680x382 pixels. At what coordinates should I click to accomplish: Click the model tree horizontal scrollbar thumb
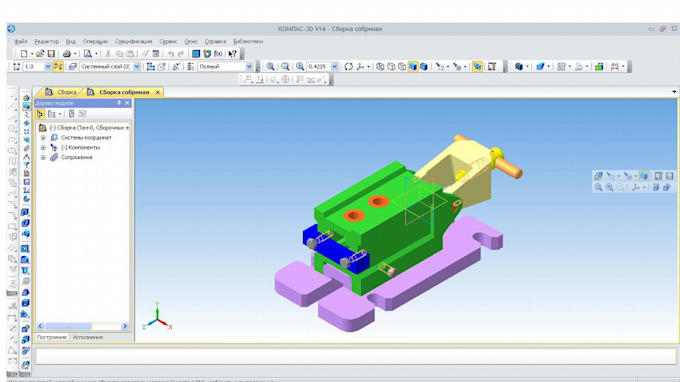point(69,326)
